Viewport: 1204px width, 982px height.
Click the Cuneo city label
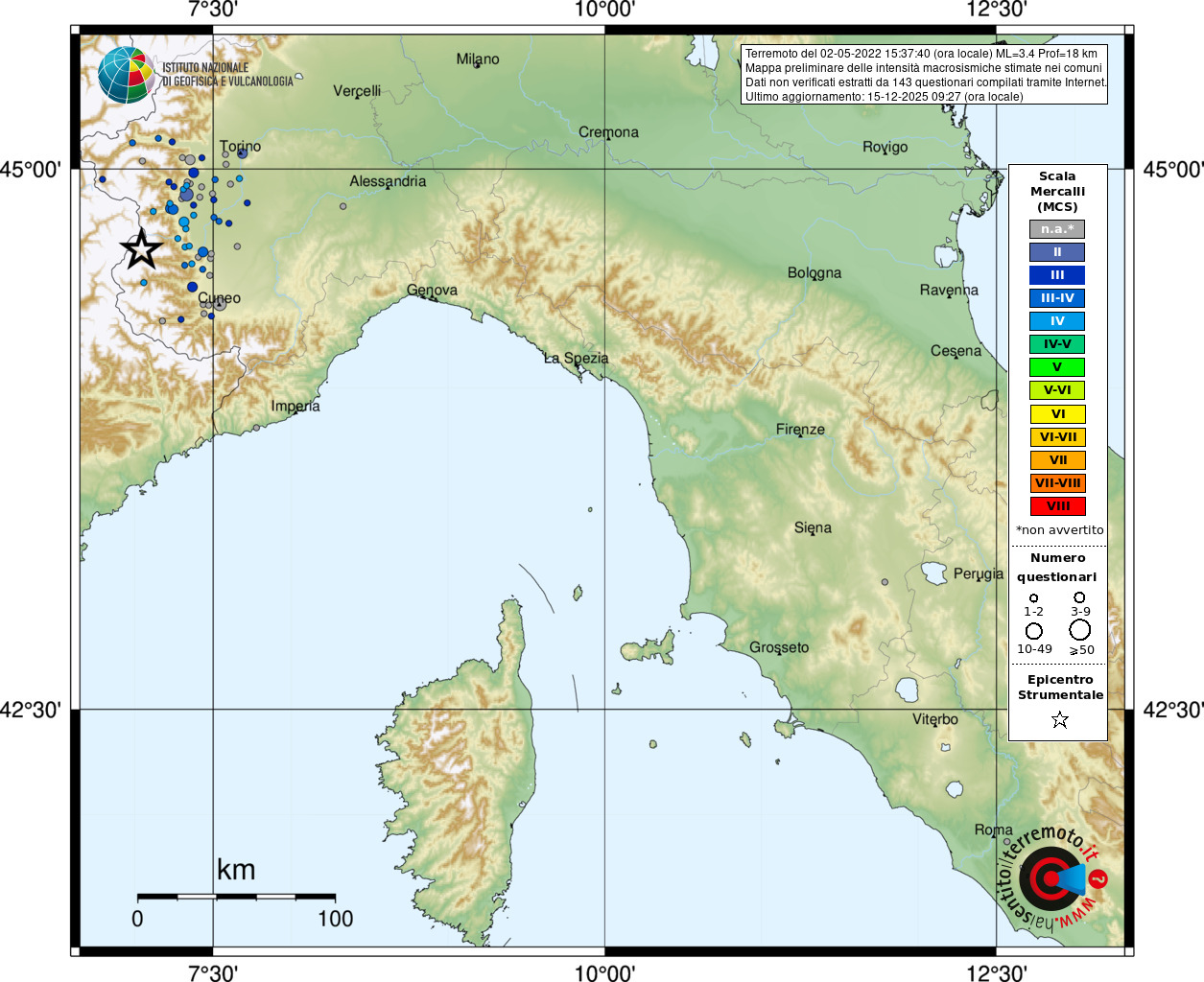click(x=220, y=298)
